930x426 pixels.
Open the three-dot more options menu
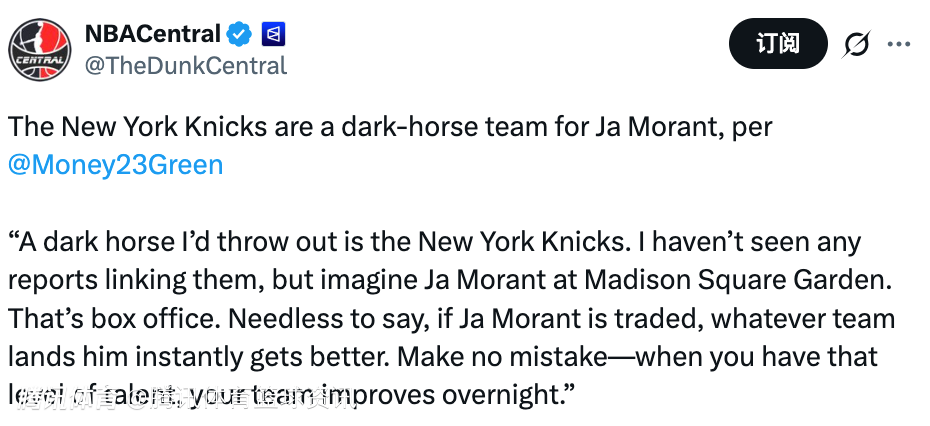click(899, 45)
